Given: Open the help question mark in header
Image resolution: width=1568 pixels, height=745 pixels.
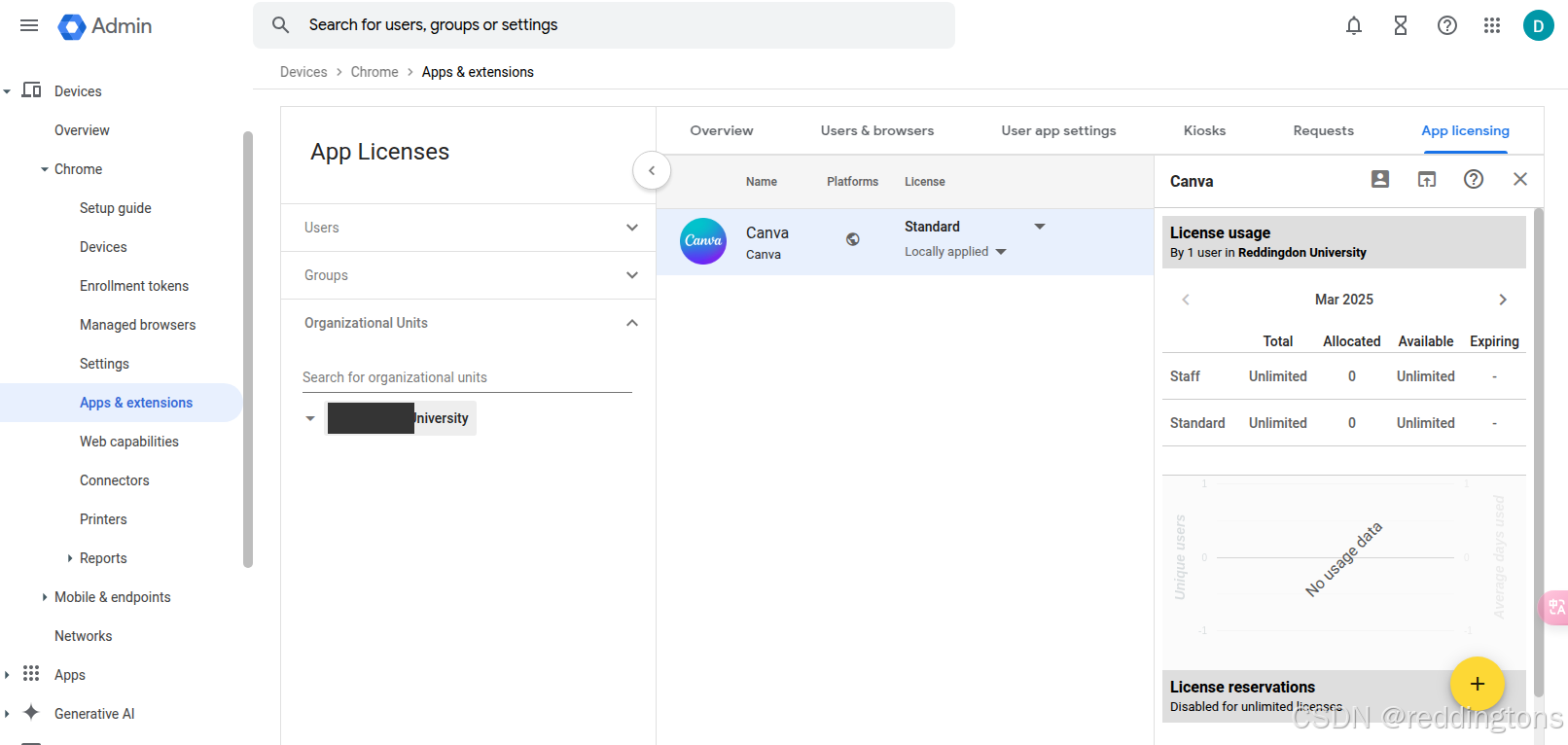Looking at the screenshot, I should pos(1446,25).
